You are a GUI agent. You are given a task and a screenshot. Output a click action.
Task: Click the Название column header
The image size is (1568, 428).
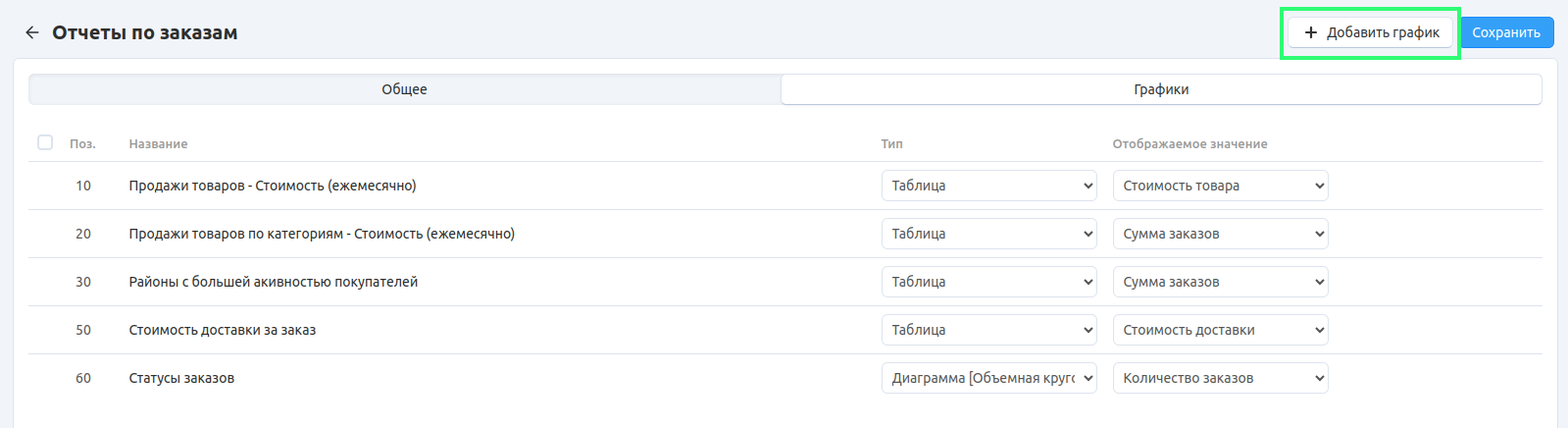158,144
